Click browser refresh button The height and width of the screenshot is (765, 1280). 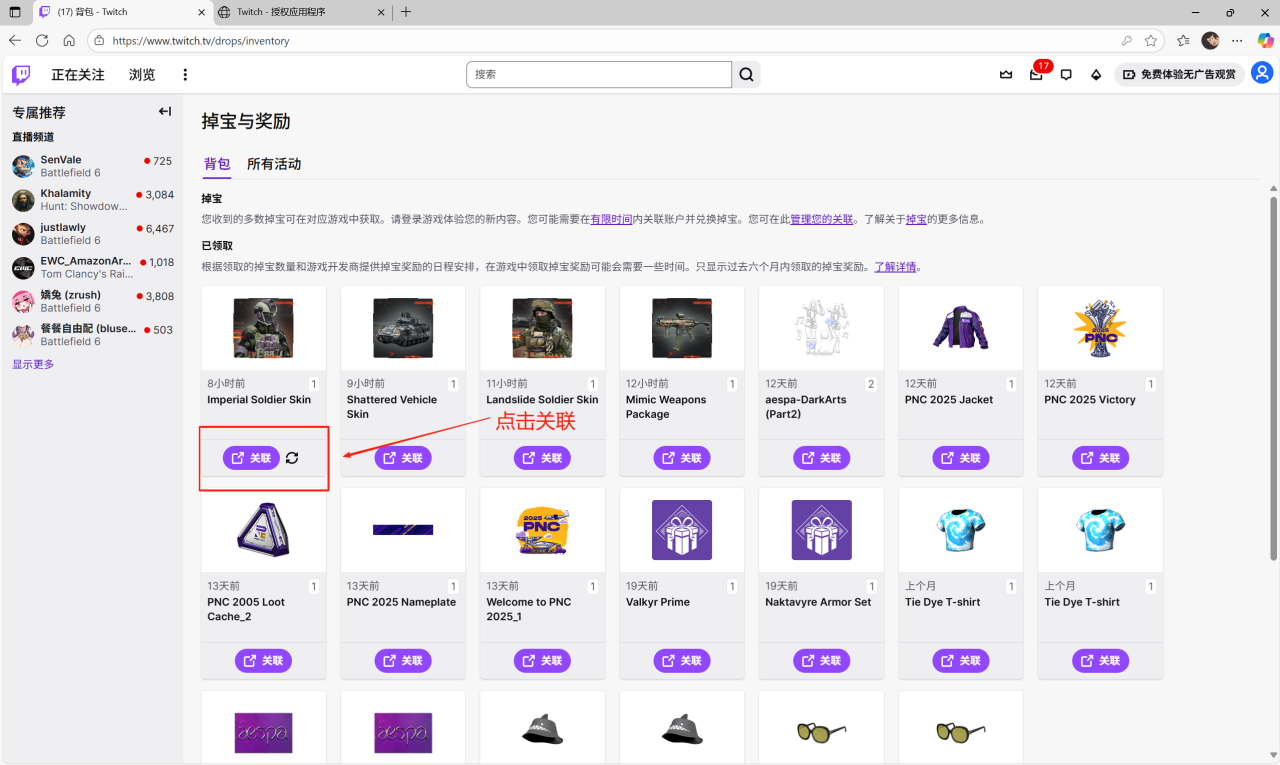[42, 41]
